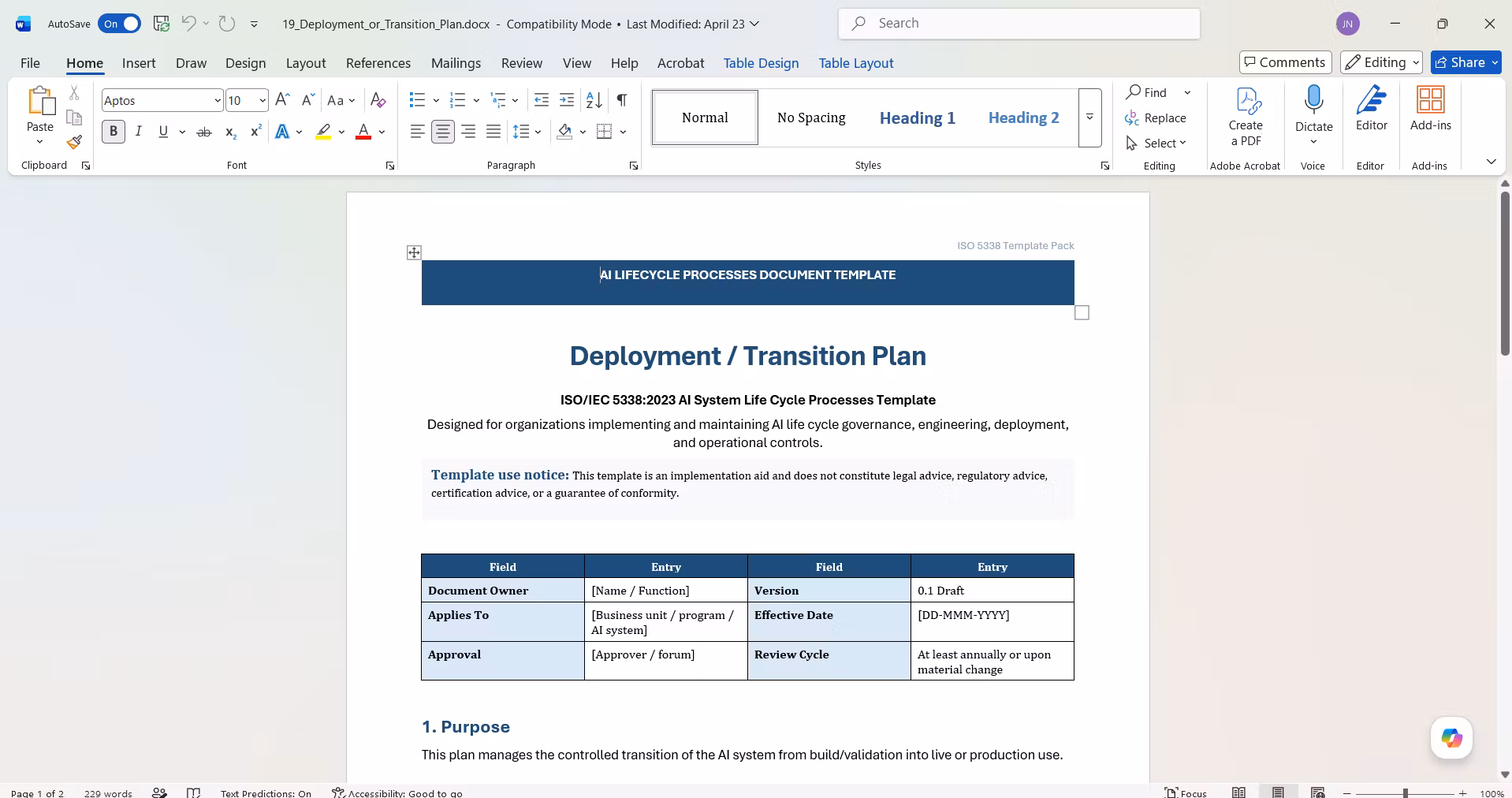Open the Table Design tab
This screenshot has width=1512, height=798.
pyautogui.click(x=762, y=63)
